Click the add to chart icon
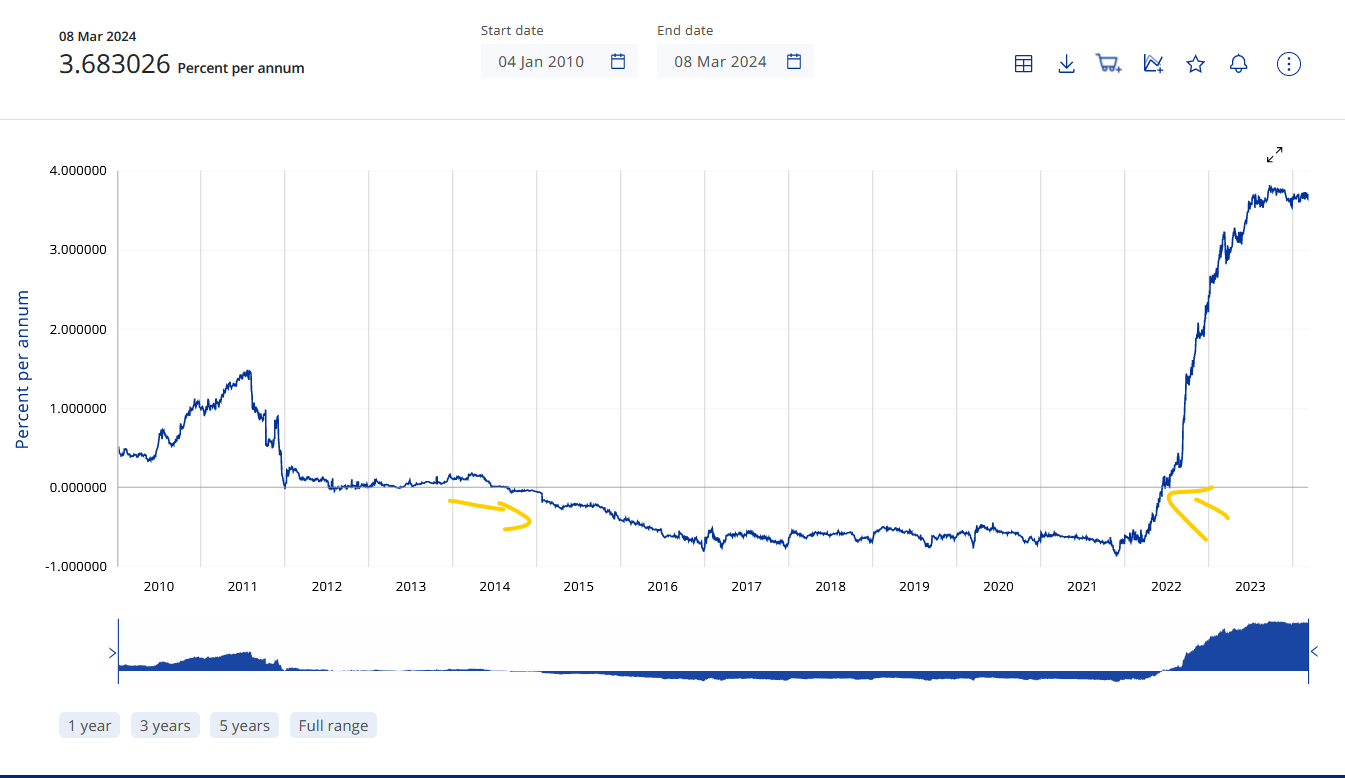Screen dimensions: 1345x778 point(1153,64)
